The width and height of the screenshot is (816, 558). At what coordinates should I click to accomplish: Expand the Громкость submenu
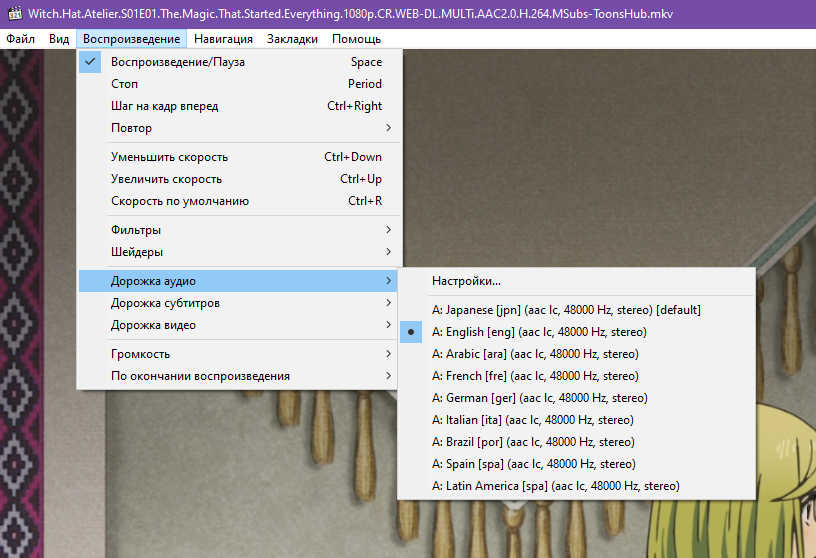click(239, 353)
